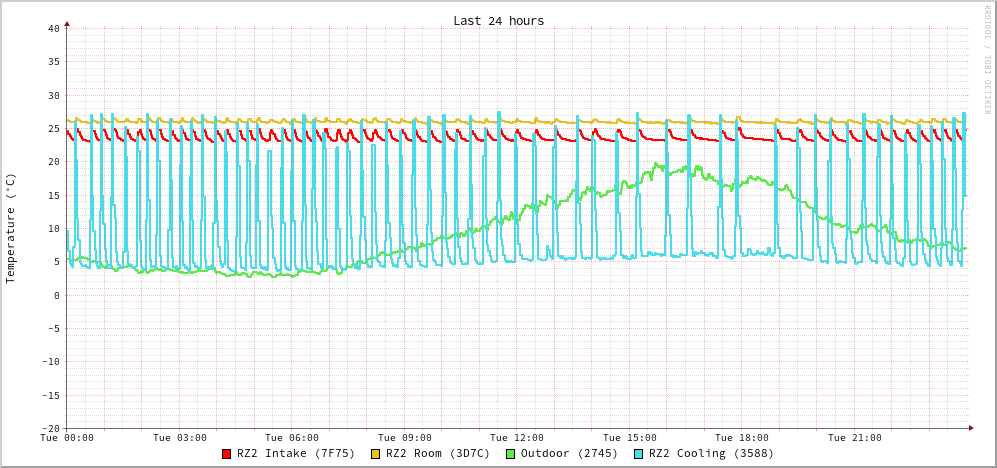Click the 40 value on the temperature axis
The width and height of the screenshot is (997, 468).
(x=53, y=28)
